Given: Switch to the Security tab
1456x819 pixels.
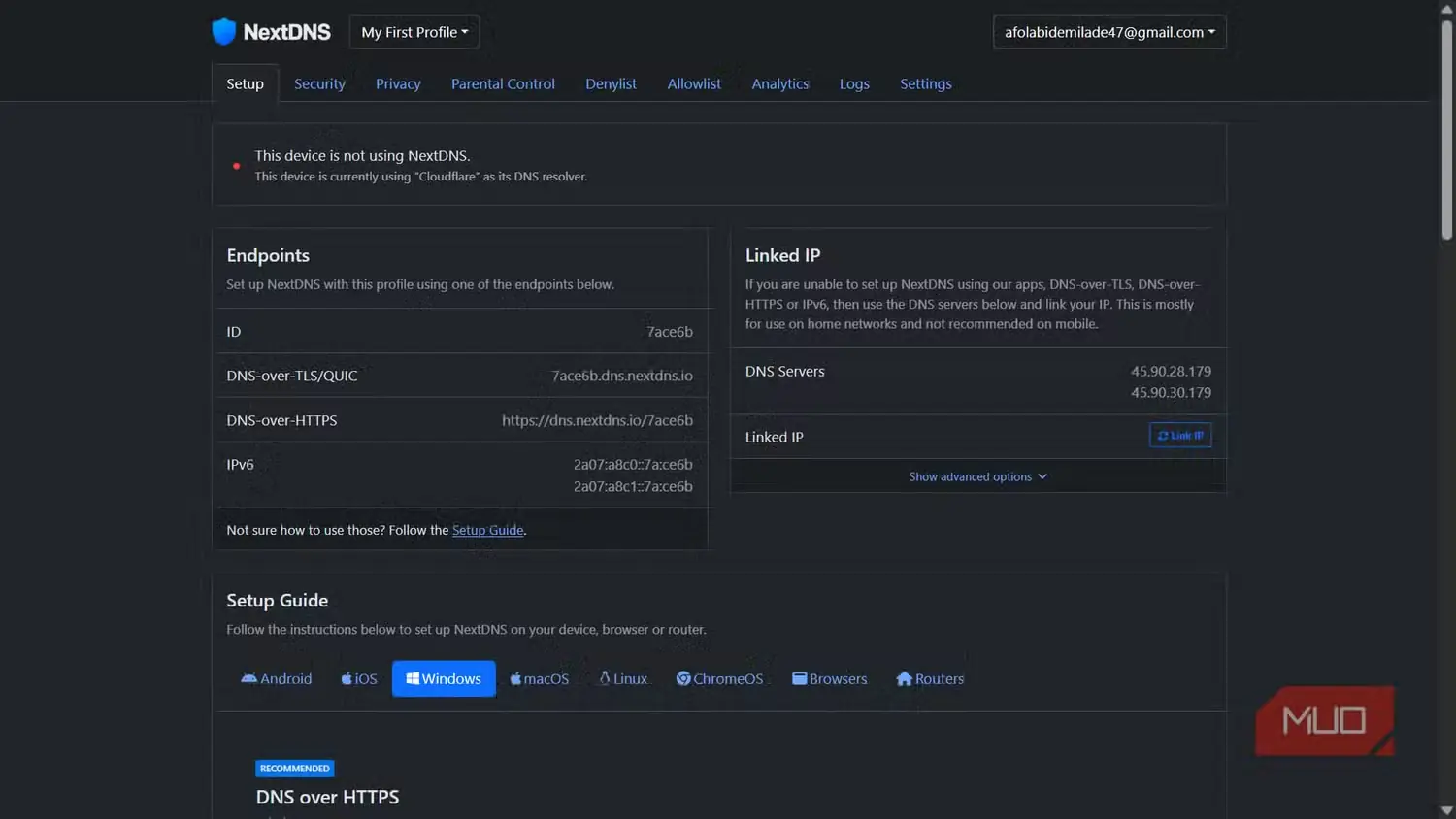Looking at the screenshot, I should tap(319, 83).
